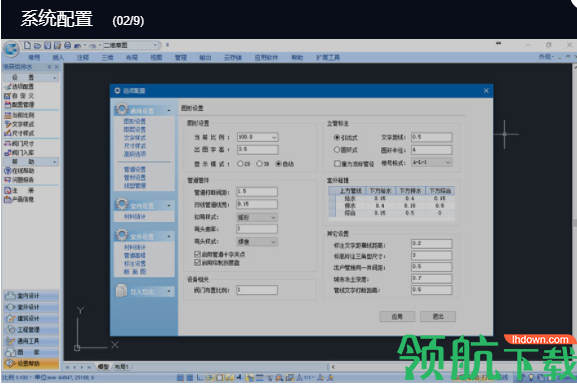Open 在线帮助 in the left panel
This screenshot has height=387, width=577.
19,171
